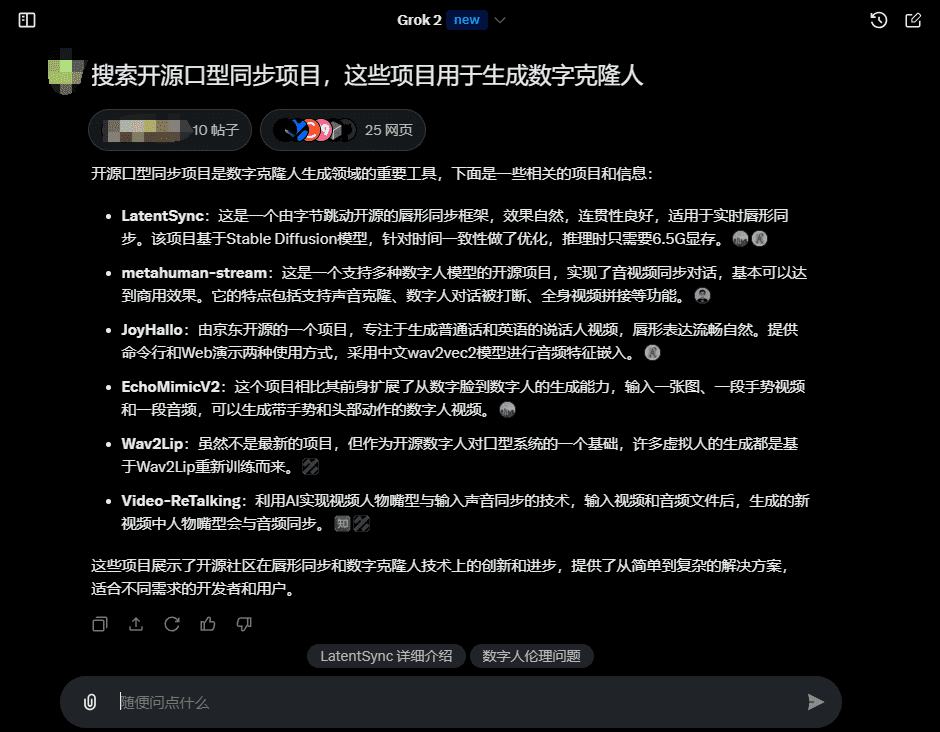Focus the 随便问点什么 message input
This screenshot has height=732, width=940.
click(450, 702)
